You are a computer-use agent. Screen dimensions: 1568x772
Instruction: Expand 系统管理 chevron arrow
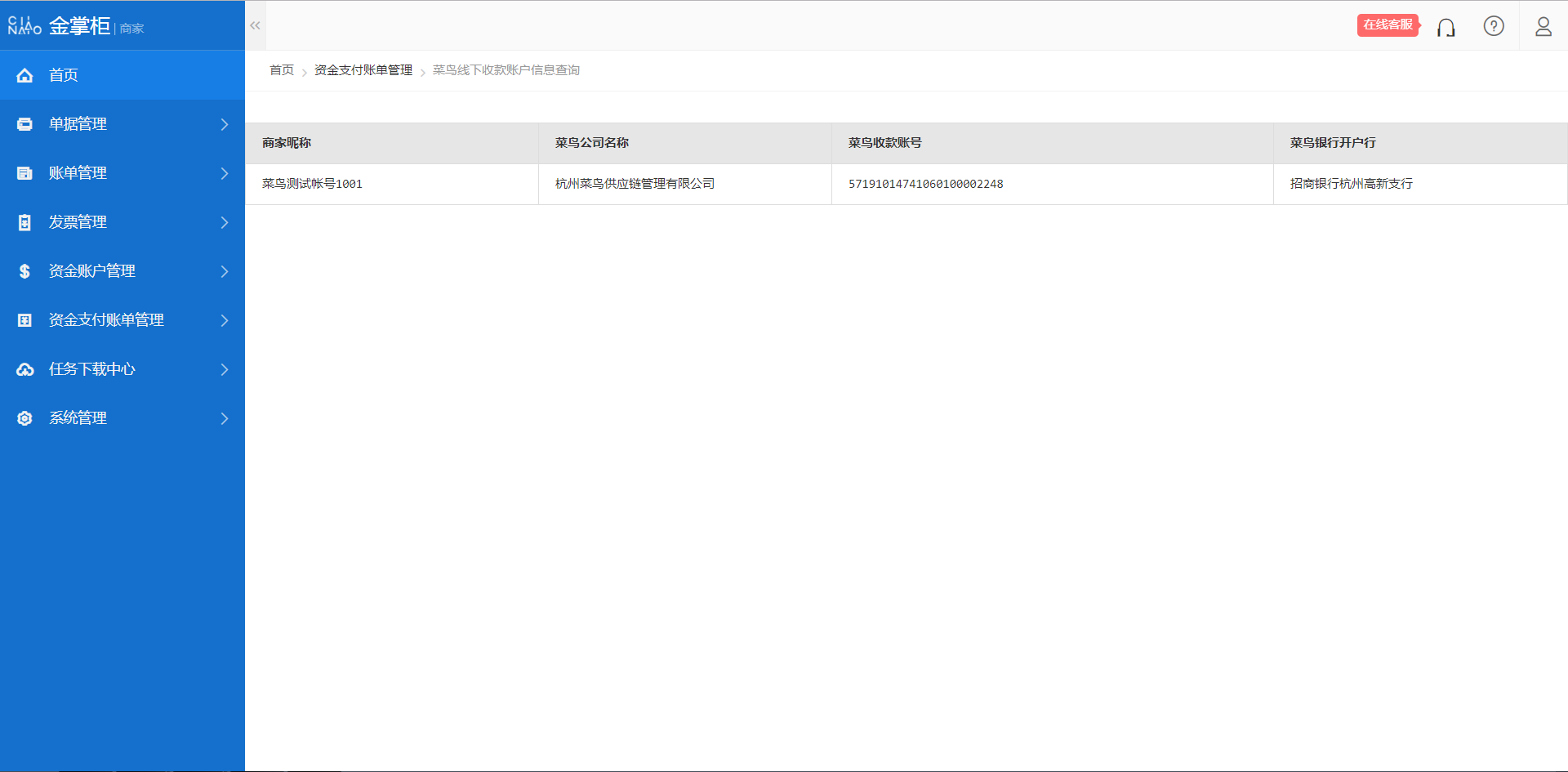coord(225,418)
